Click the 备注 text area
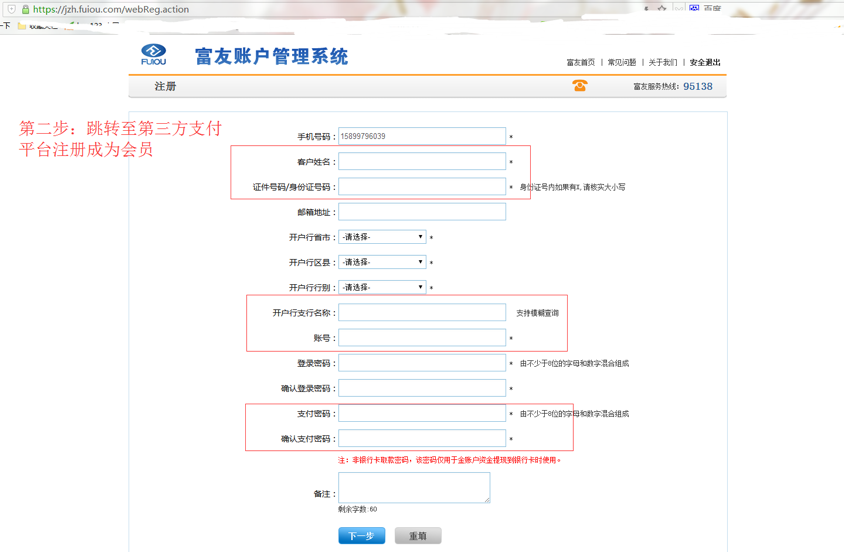The image size is (844, 552). pyautogui.click(x=414, y=488)
